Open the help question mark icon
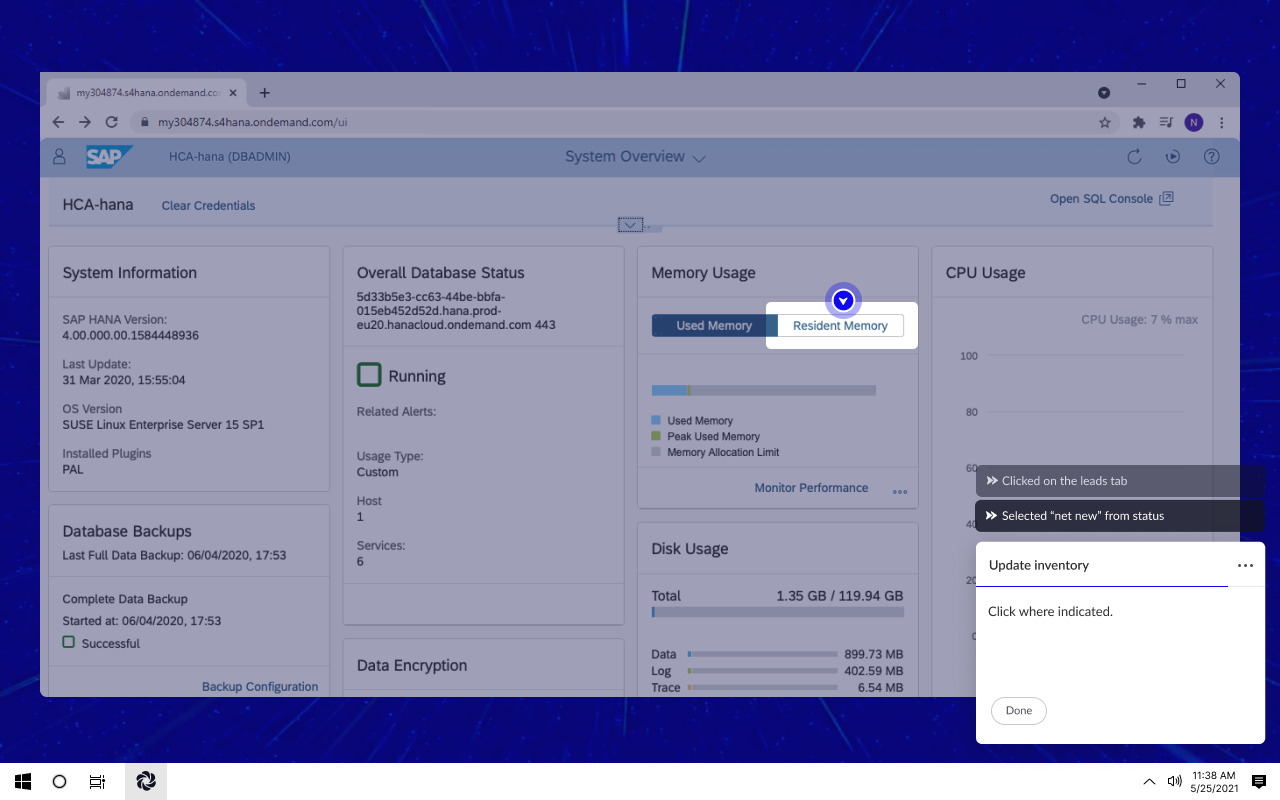The width and height of the screenshot is (1280, 800). click(1211, 157)
